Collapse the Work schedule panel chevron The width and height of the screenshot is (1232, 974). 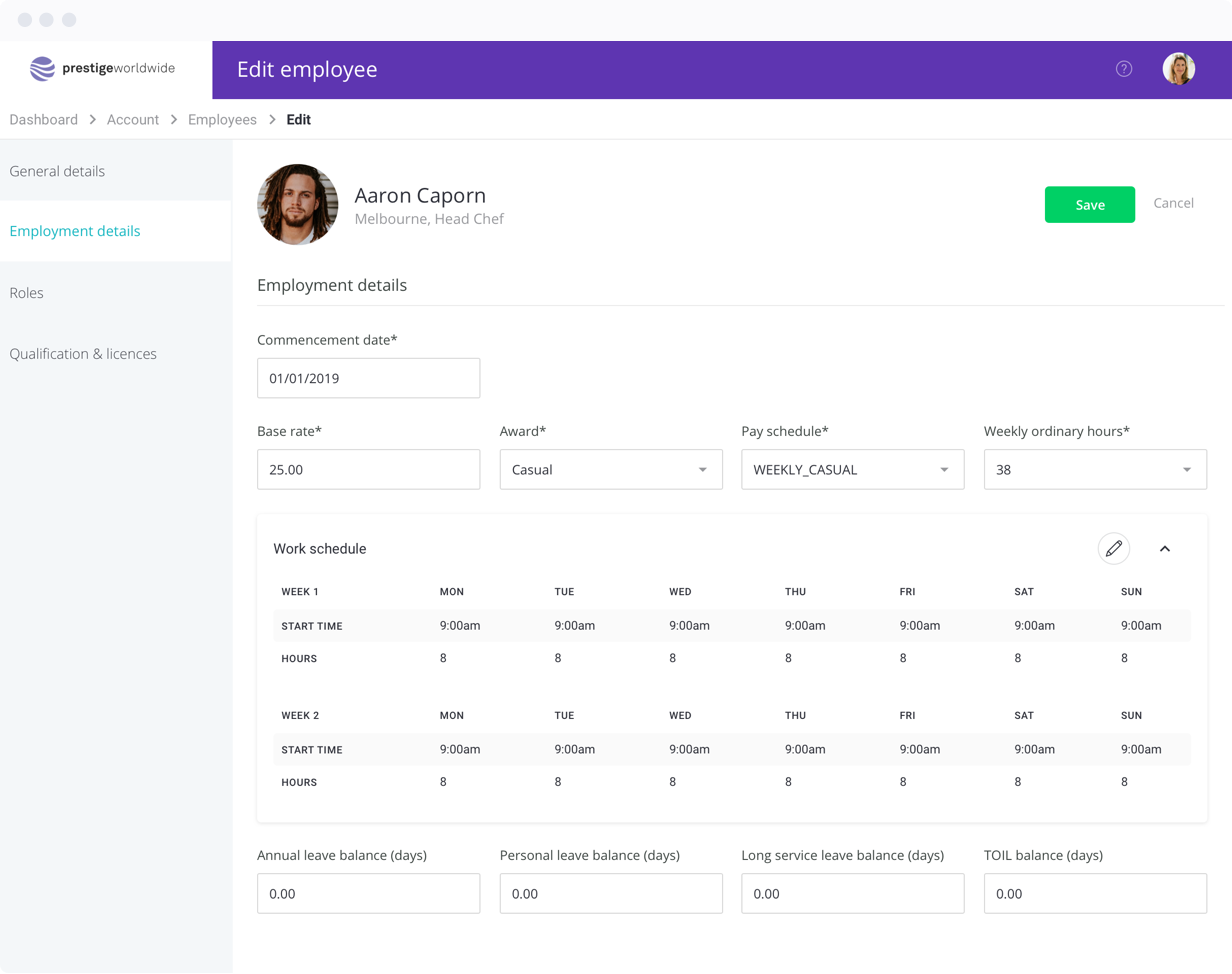pos(1165,549)
